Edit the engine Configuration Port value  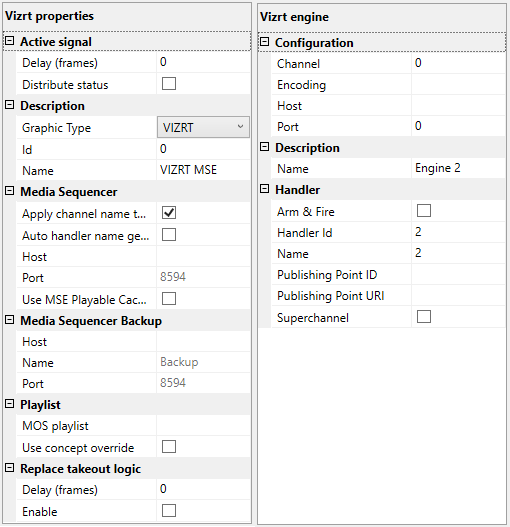pos(458,126)
